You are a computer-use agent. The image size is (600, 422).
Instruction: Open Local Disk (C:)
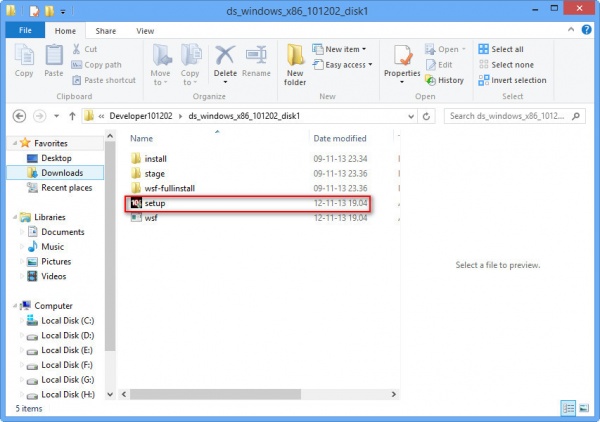click(x=67, y=321)
